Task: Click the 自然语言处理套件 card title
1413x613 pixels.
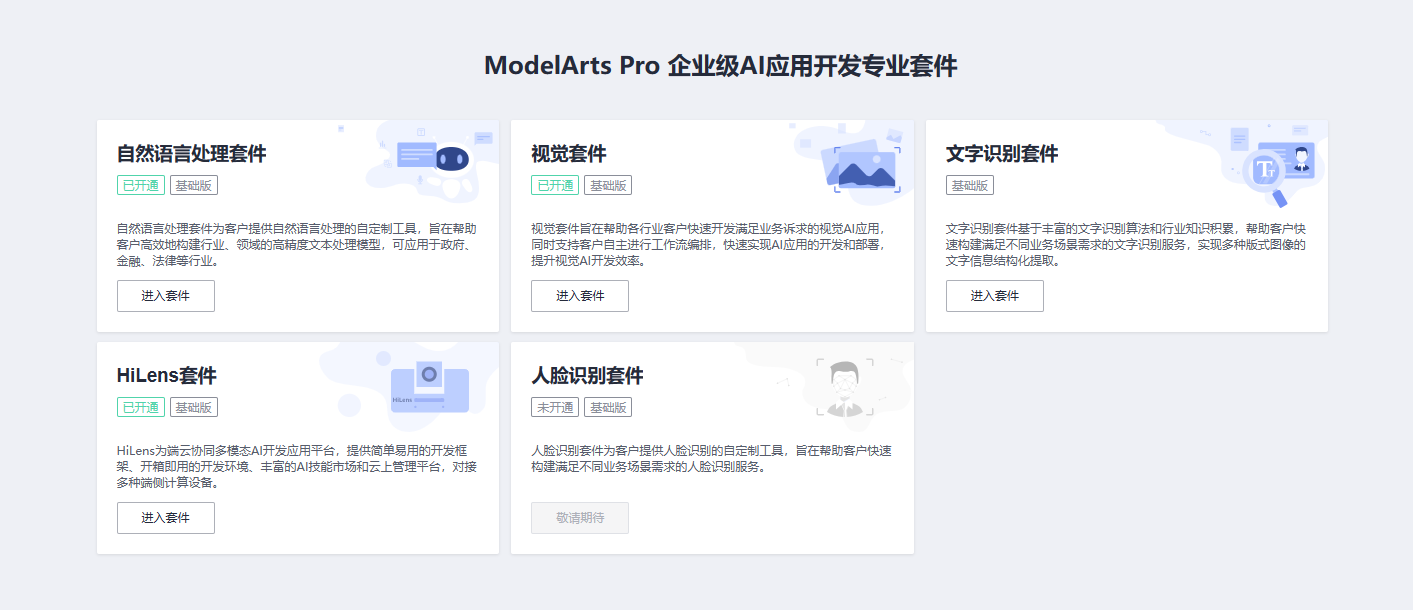Action: (x=192, y=154)
